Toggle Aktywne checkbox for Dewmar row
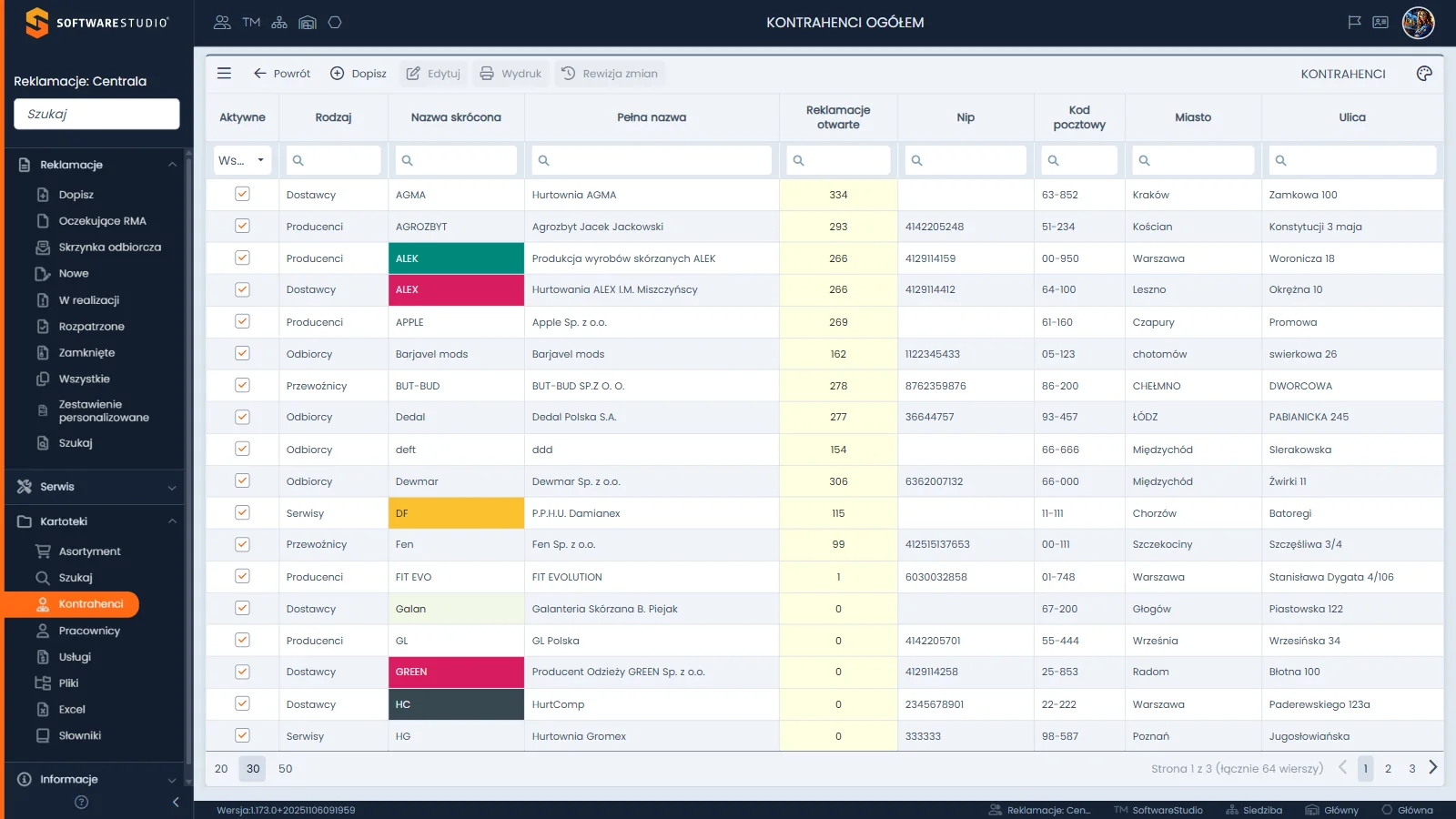Viewport: 1456px width, 819px height. coord(242,480)
